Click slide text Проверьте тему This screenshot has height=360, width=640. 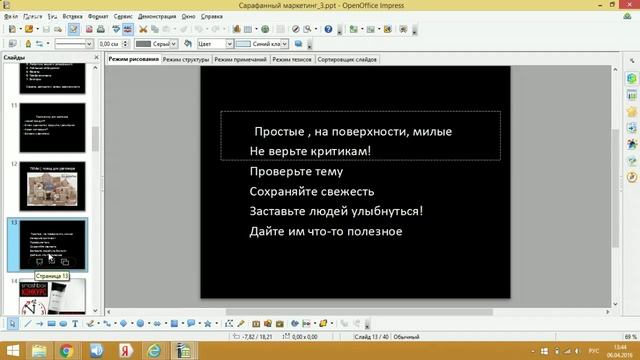pyautogui.click(x=296, y=171)
